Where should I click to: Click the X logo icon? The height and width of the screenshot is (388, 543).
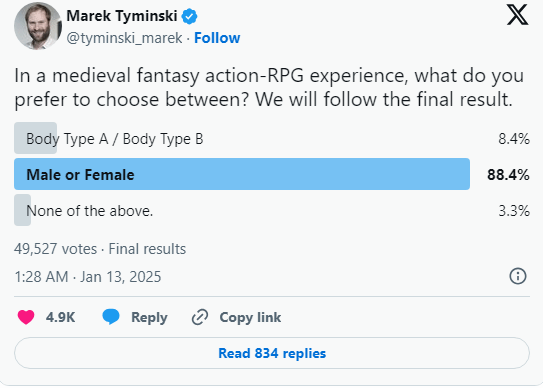[x=517, y=15]
